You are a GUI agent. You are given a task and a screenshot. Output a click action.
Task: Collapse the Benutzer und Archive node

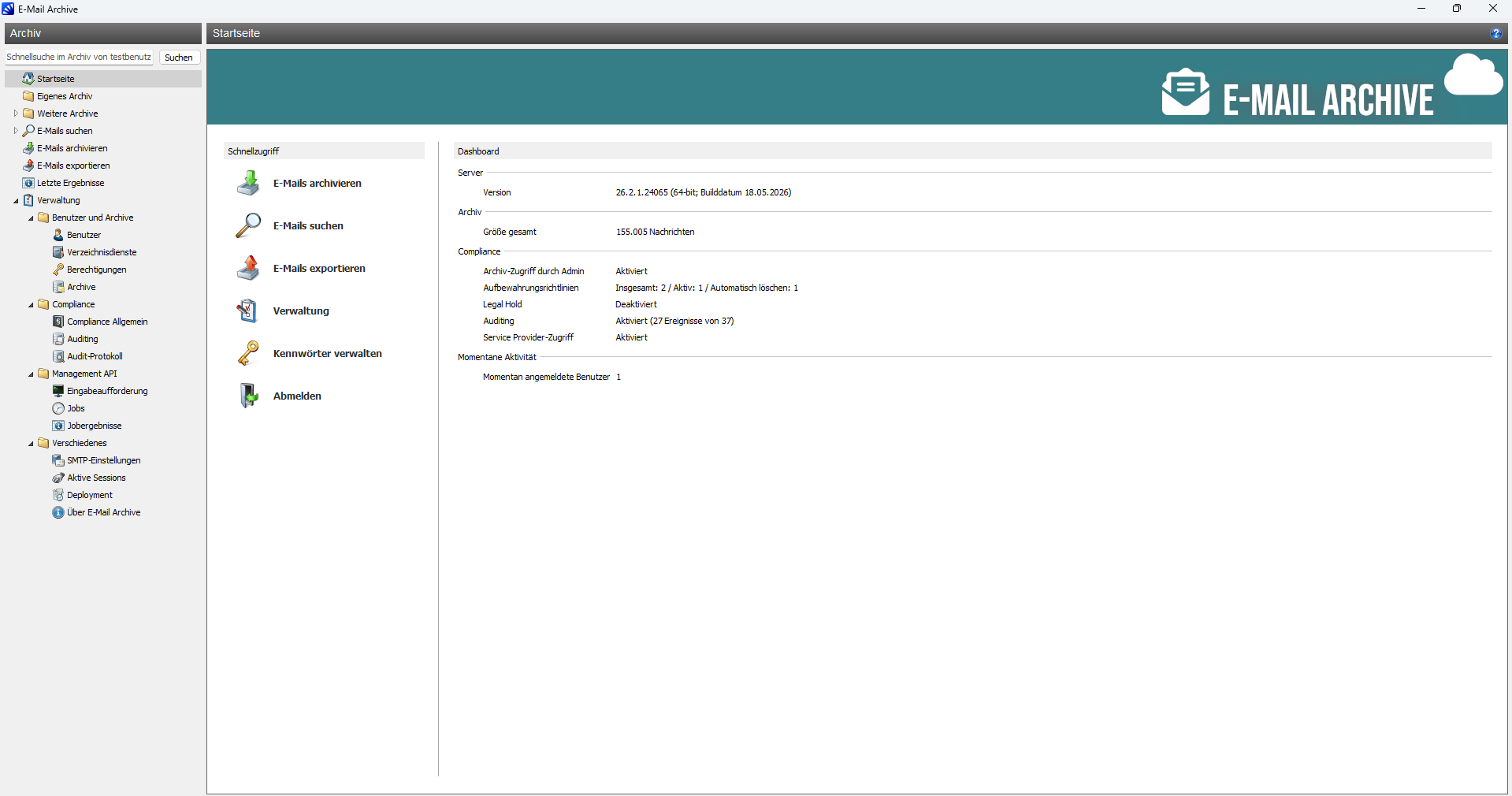click(x=31, y=218)
